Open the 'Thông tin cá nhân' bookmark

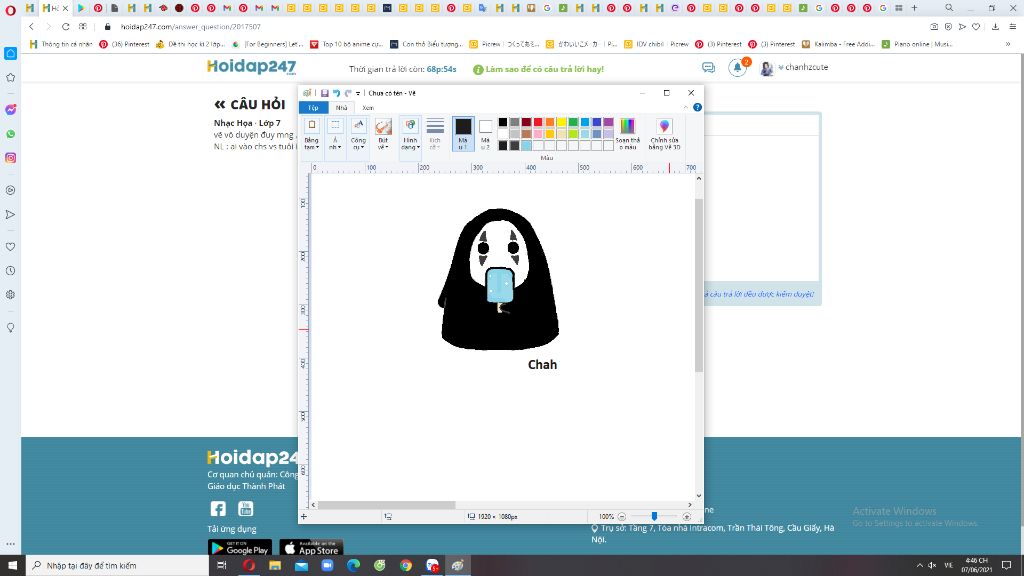pos(61,44)
